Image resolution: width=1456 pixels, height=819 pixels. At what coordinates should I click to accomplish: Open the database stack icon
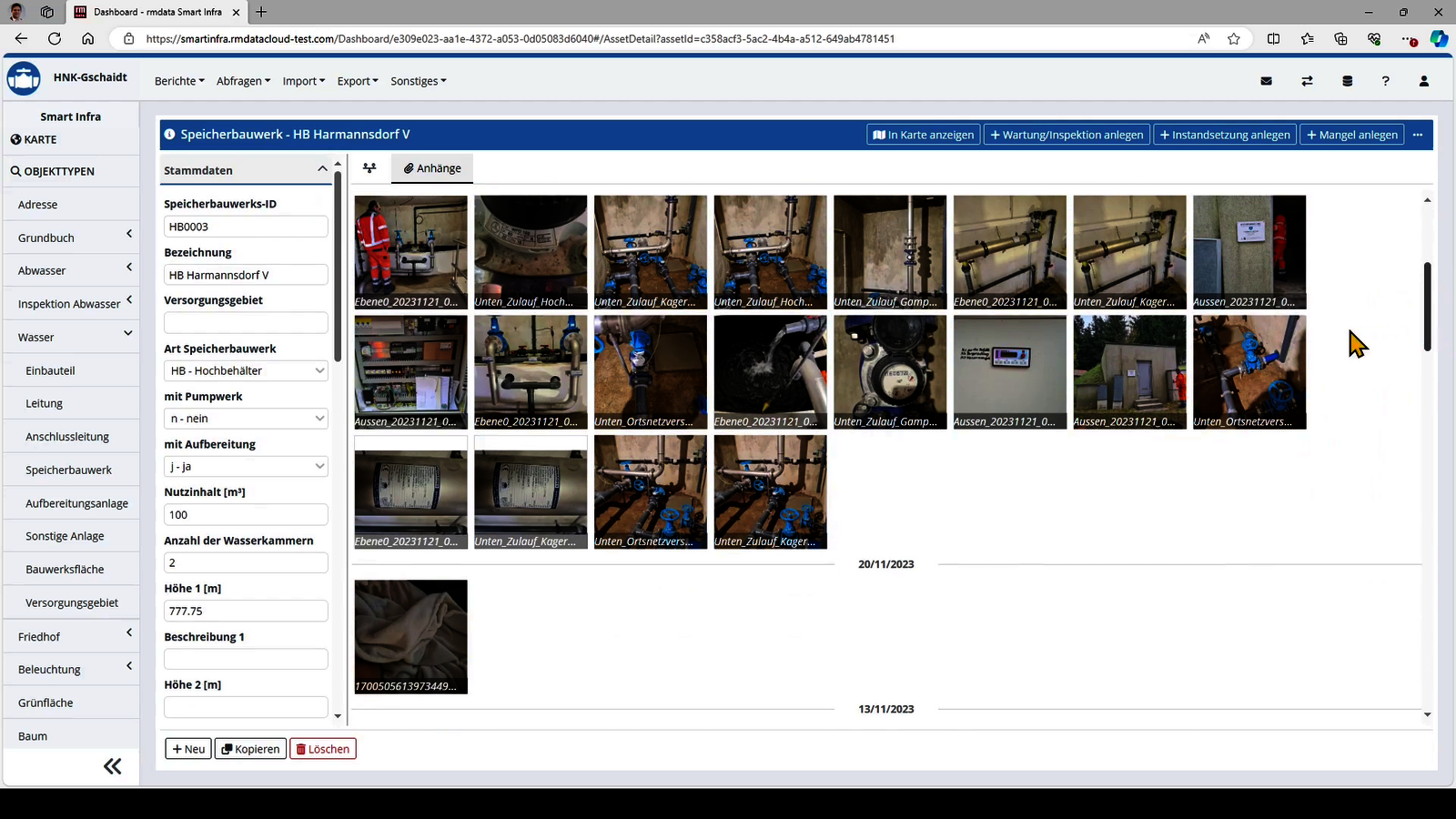[1347, 81]
